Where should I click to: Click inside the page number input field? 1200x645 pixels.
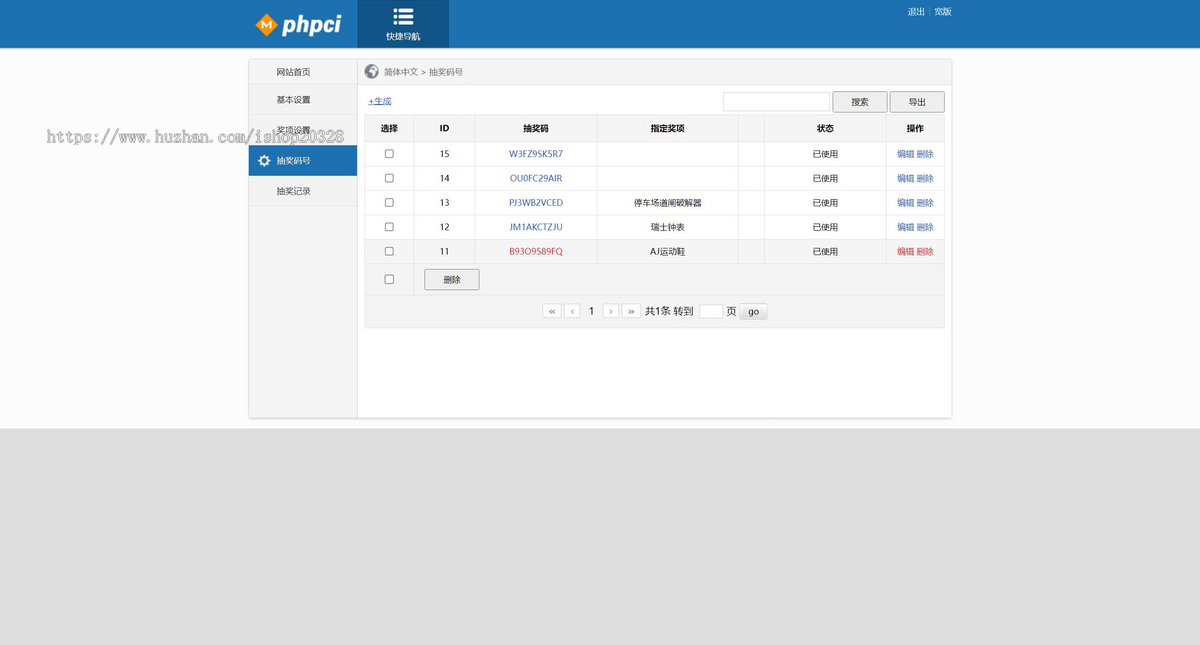711,311
